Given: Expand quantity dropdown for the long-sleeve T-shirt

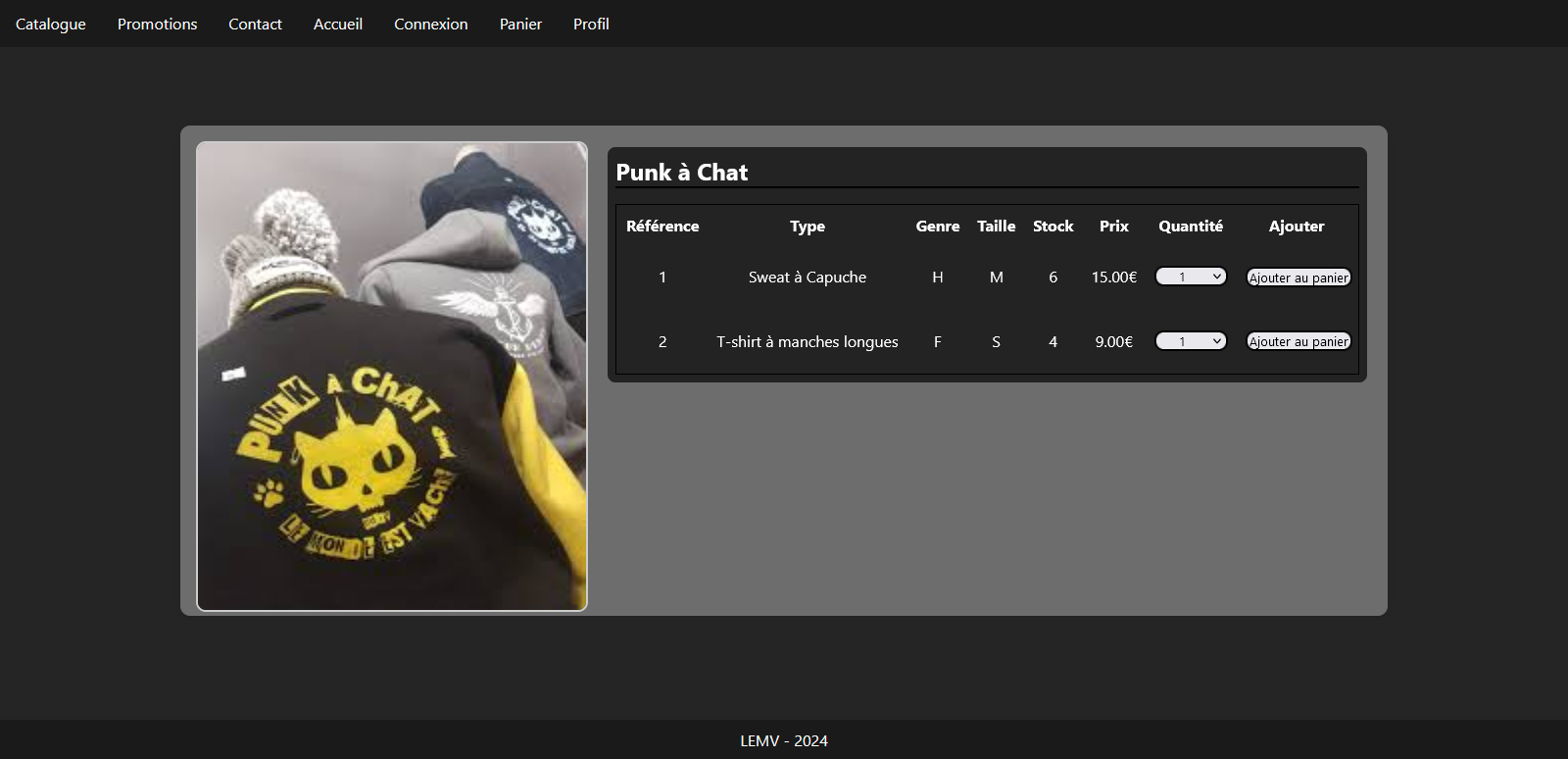Looking at the screenshot, I should (1191, 341).
